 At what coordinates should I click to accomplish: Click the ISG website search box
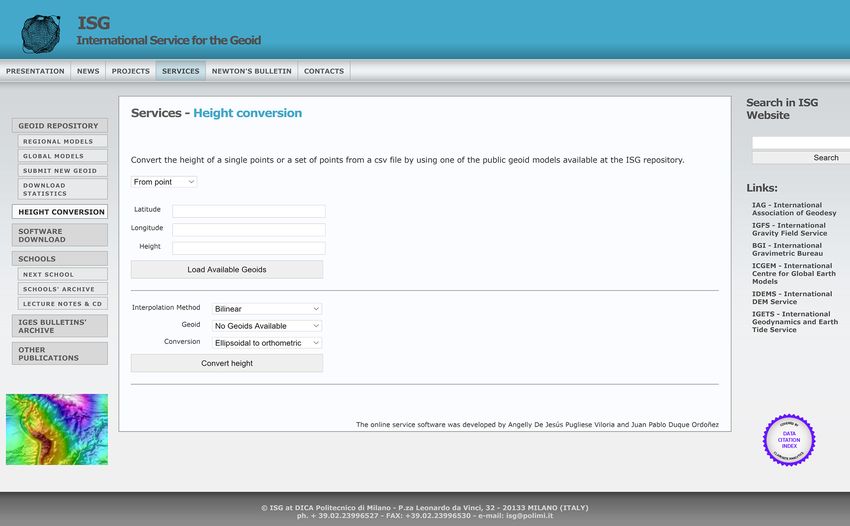801,143
